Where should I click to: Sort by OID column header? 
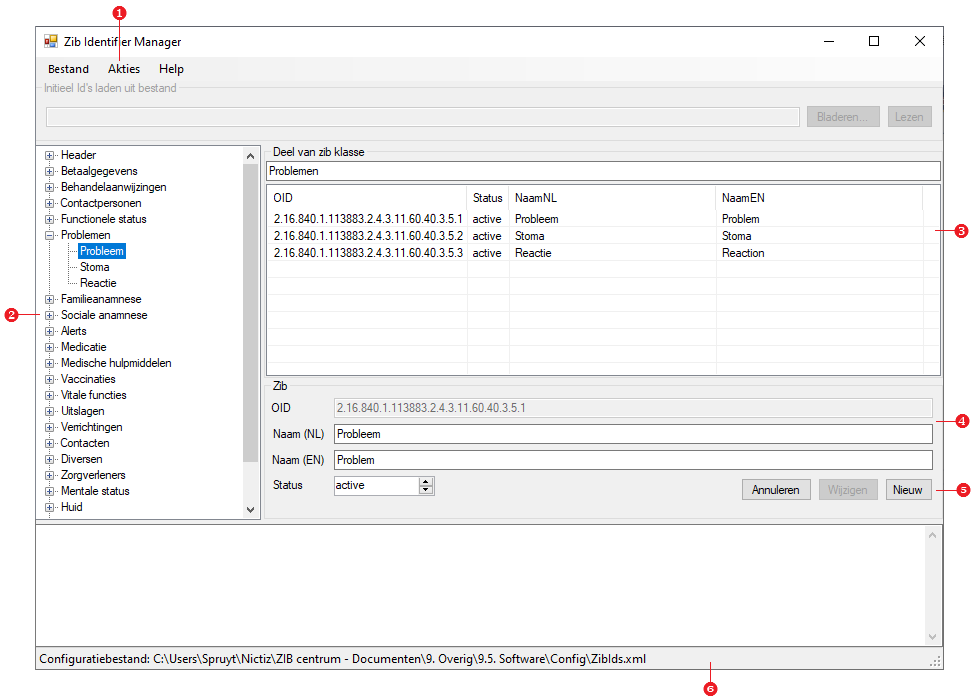[x=367, y=198]
